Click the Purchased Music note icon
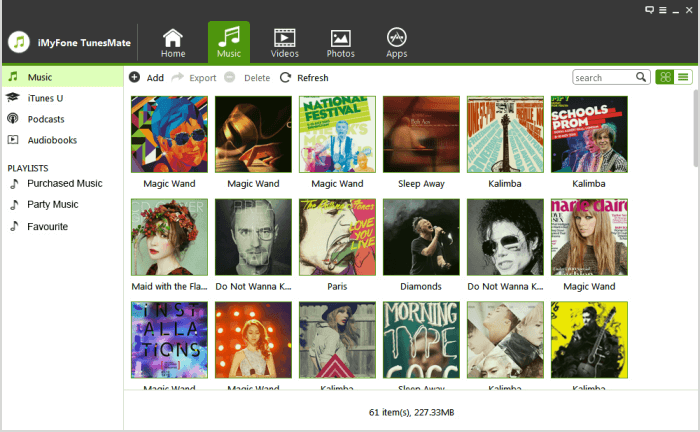This screenshot has height=432, width=700. [x=14, y=183]
